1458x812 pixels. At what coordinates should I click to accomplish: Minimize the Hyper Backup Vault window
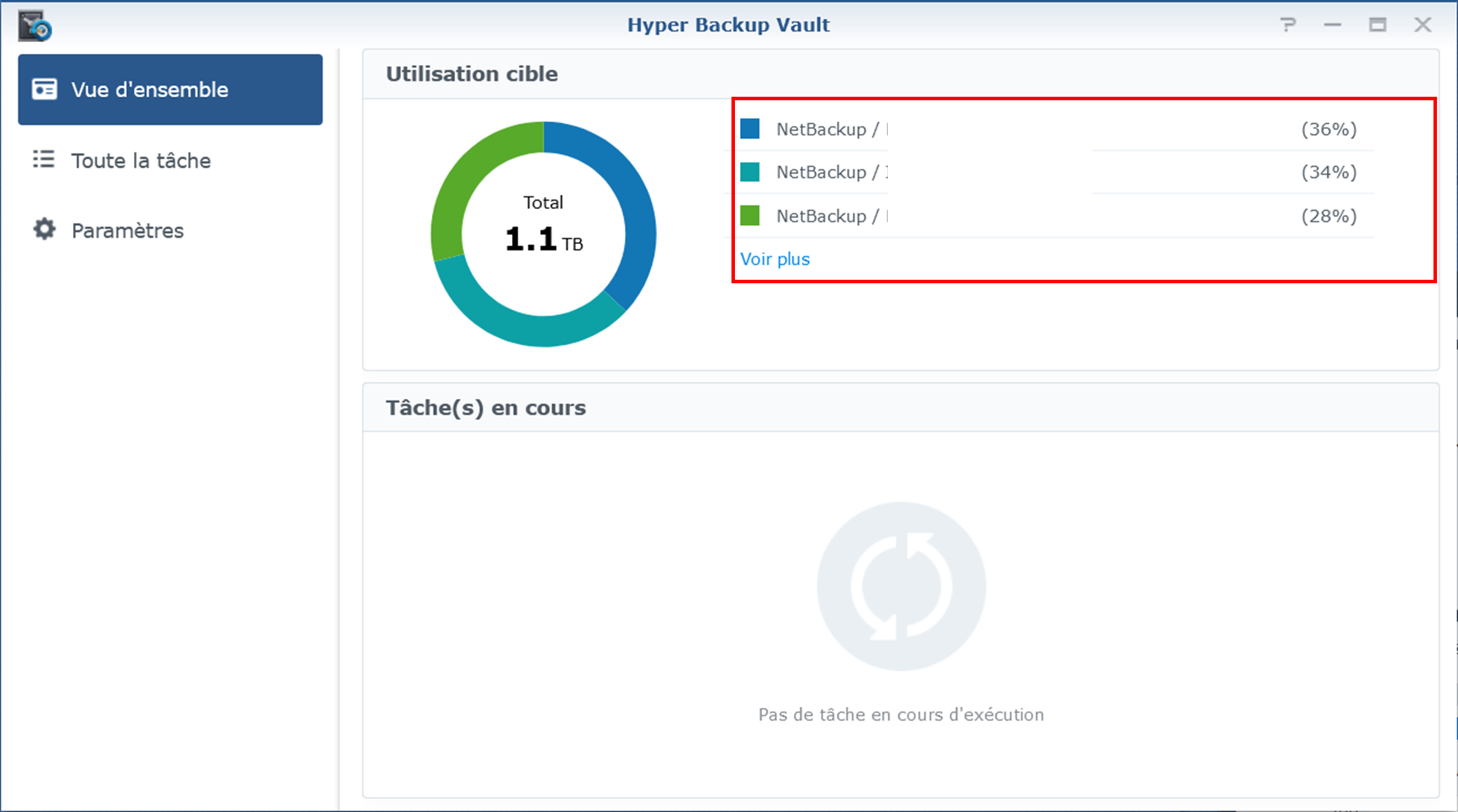pos(1332,25)
